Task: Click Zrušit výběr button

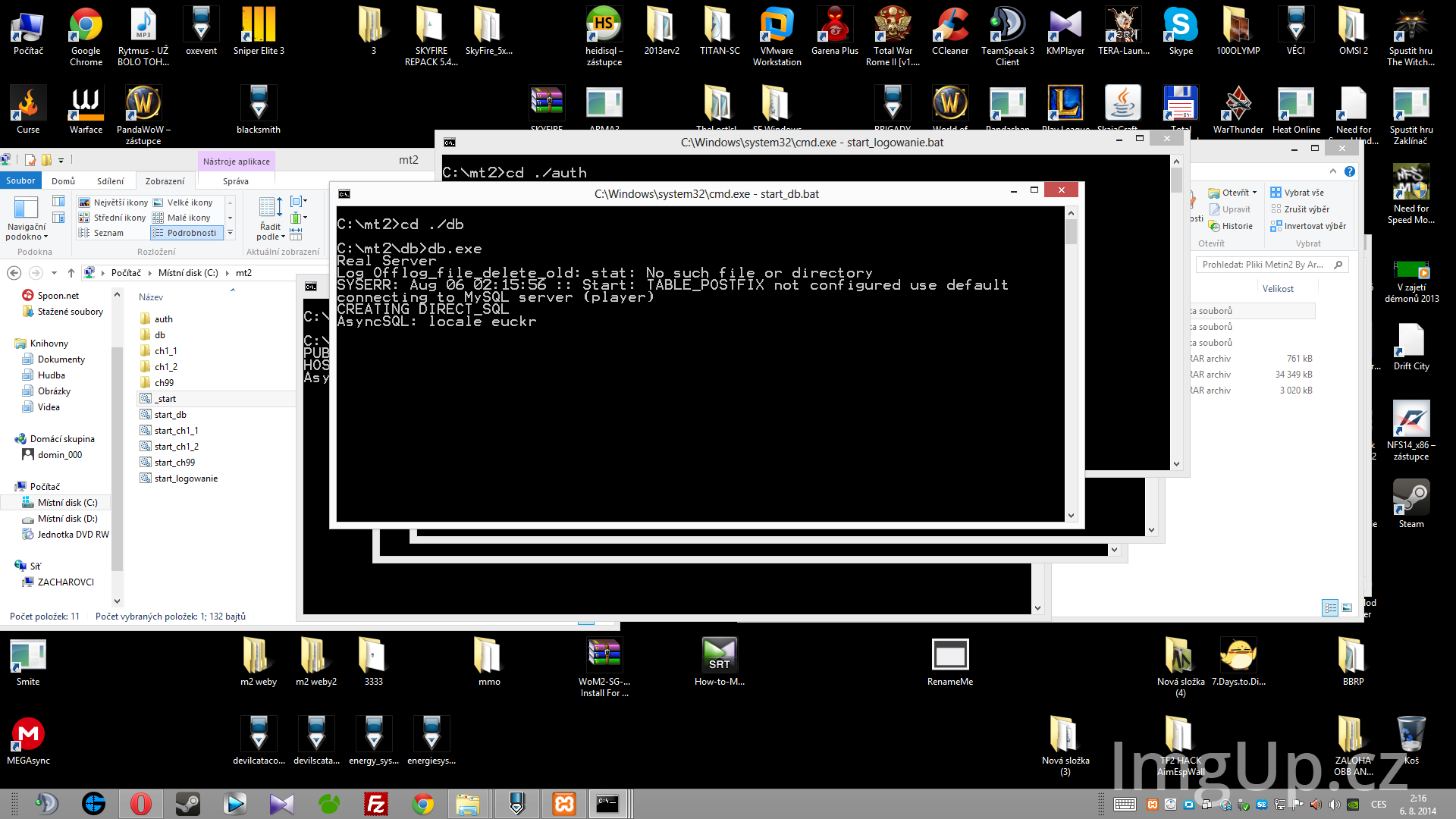Action: 1300,209
